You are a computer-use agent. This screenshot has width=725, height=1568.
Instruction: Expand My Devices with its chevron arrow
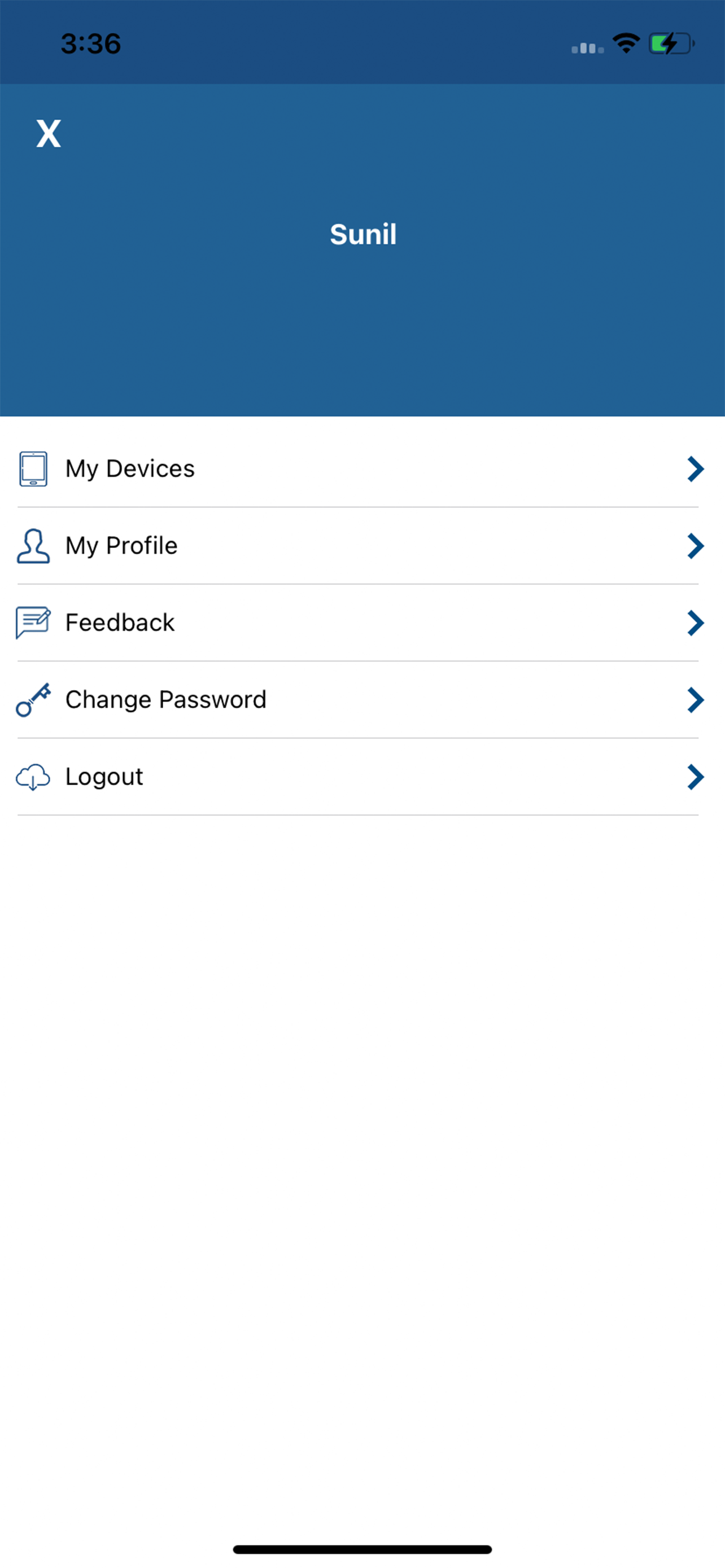click(x=695, y=468)
